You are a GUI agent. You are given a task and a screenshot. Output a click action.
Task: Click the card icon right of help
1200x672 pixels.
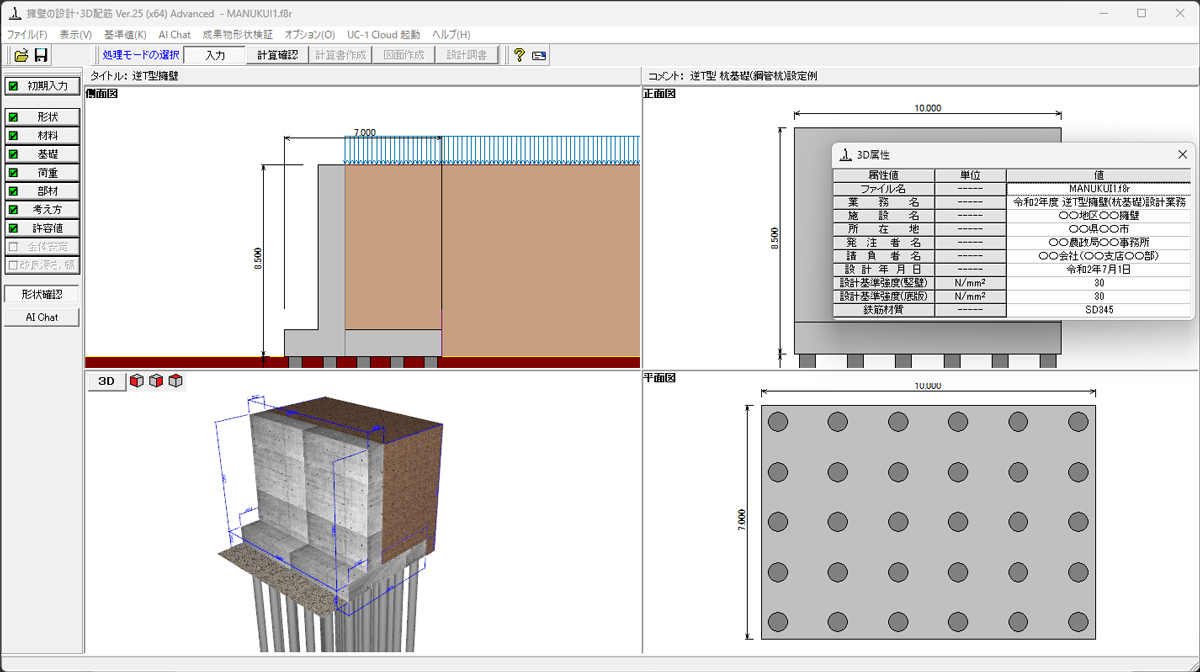(539, 56)
